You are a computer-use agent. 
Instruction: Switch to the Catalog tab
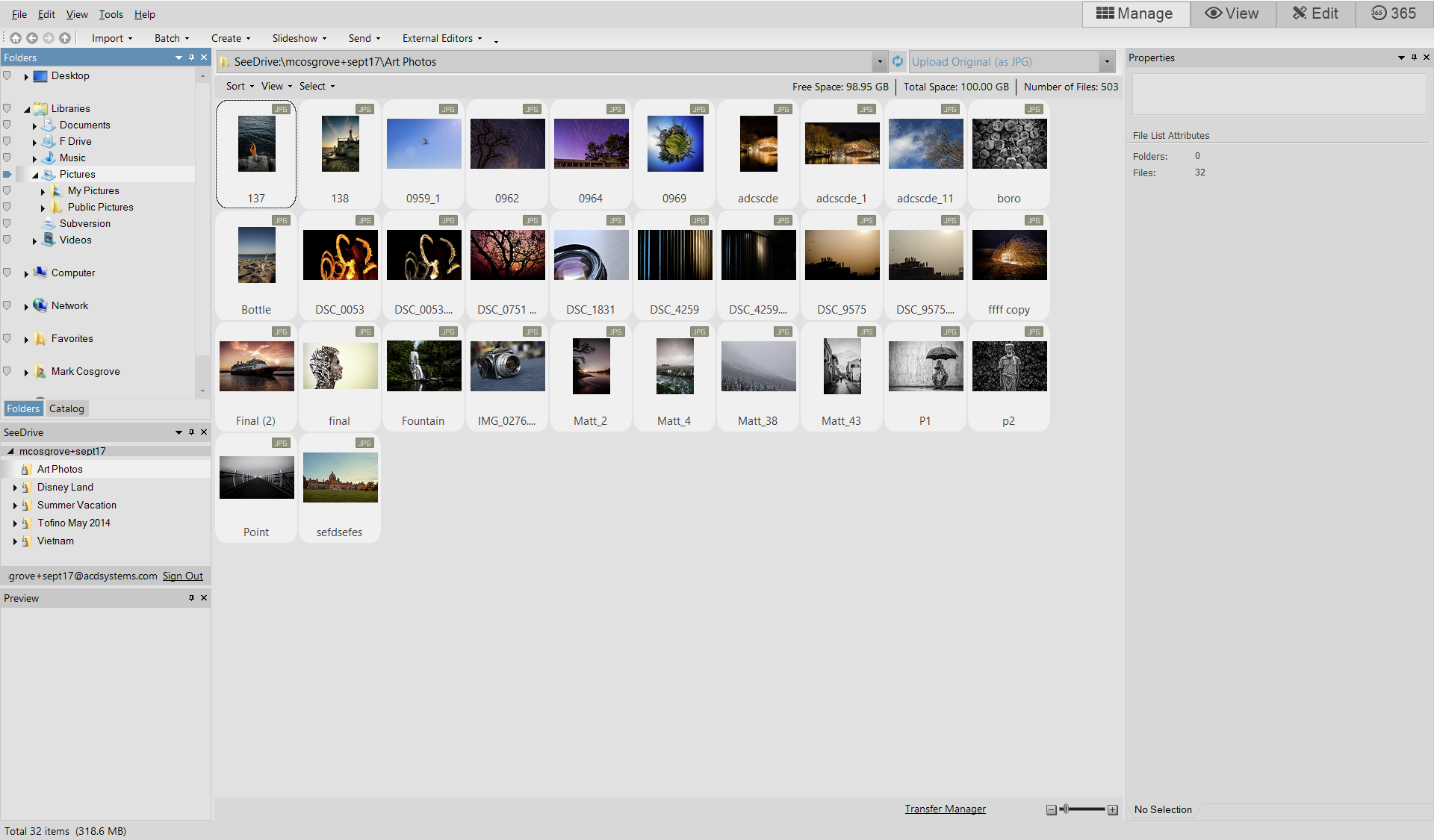point(66,408)
